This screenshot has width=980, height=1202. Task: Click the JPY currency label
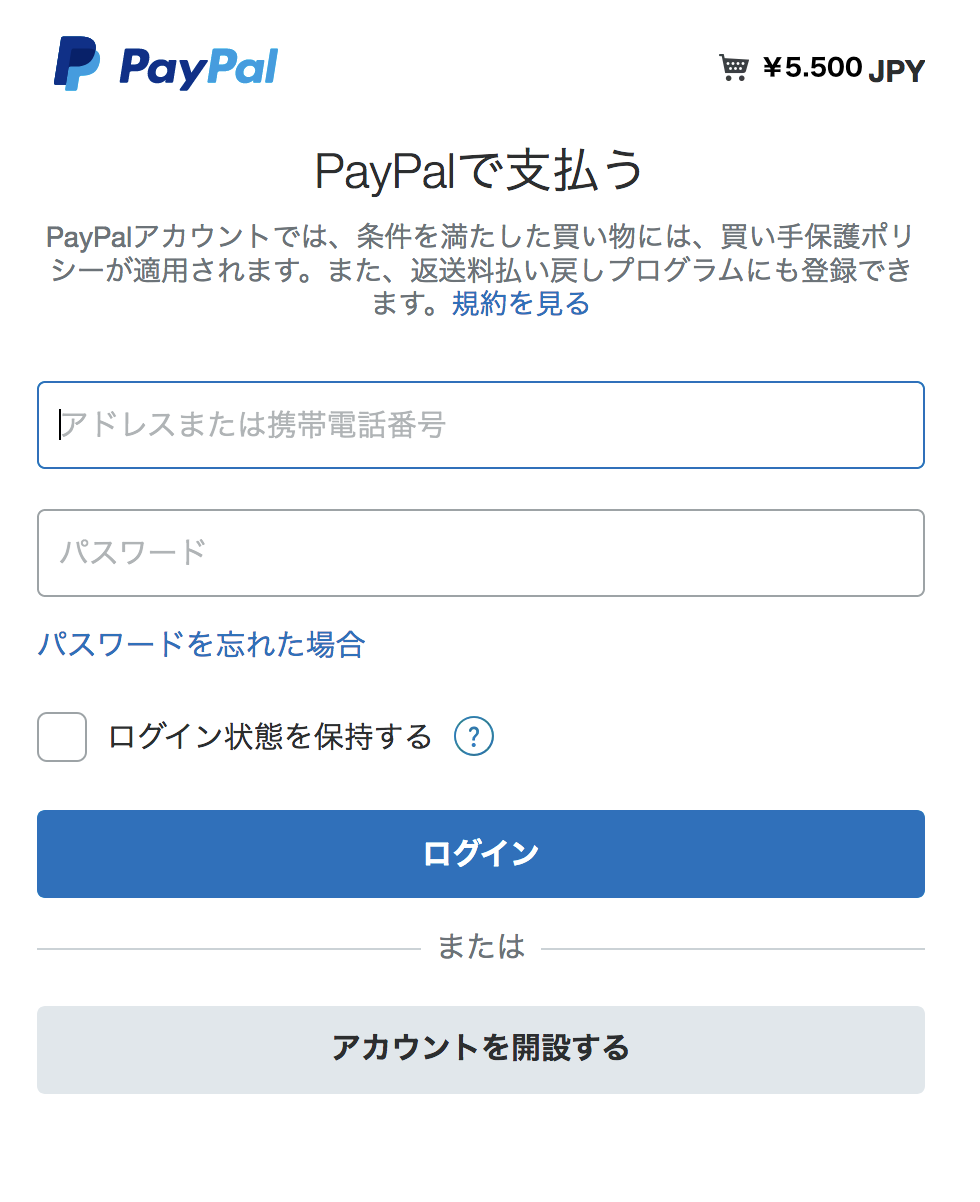click(x=897, y=71)
